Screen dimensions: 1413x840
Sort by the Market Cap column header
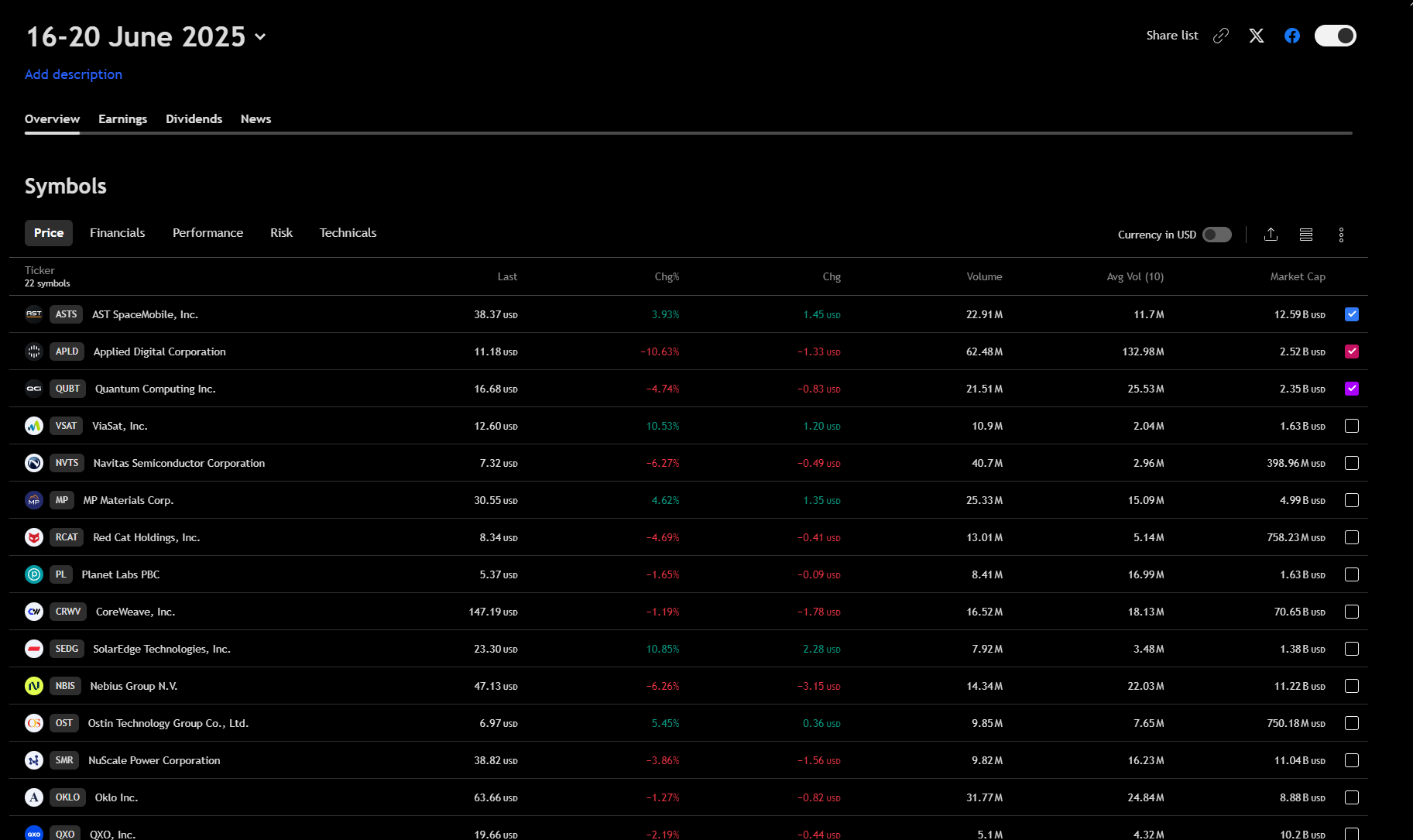tap(1298, 276)
